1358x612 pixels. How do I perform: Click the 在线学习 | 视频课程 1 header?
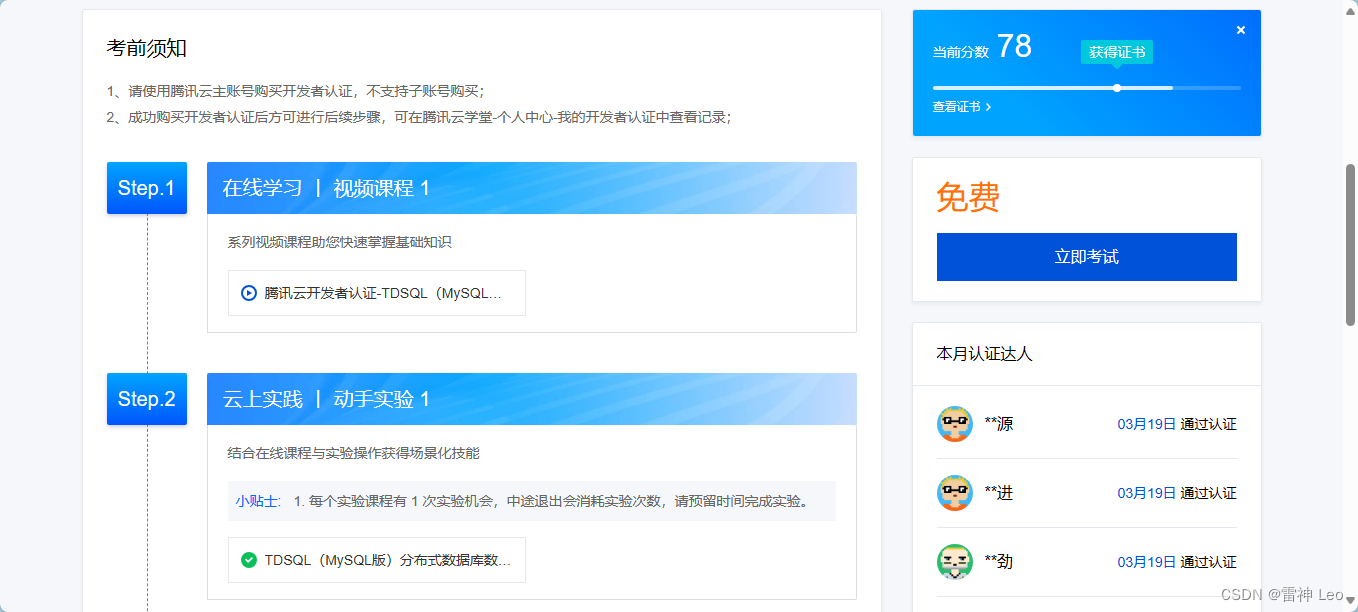coord(318,188)
